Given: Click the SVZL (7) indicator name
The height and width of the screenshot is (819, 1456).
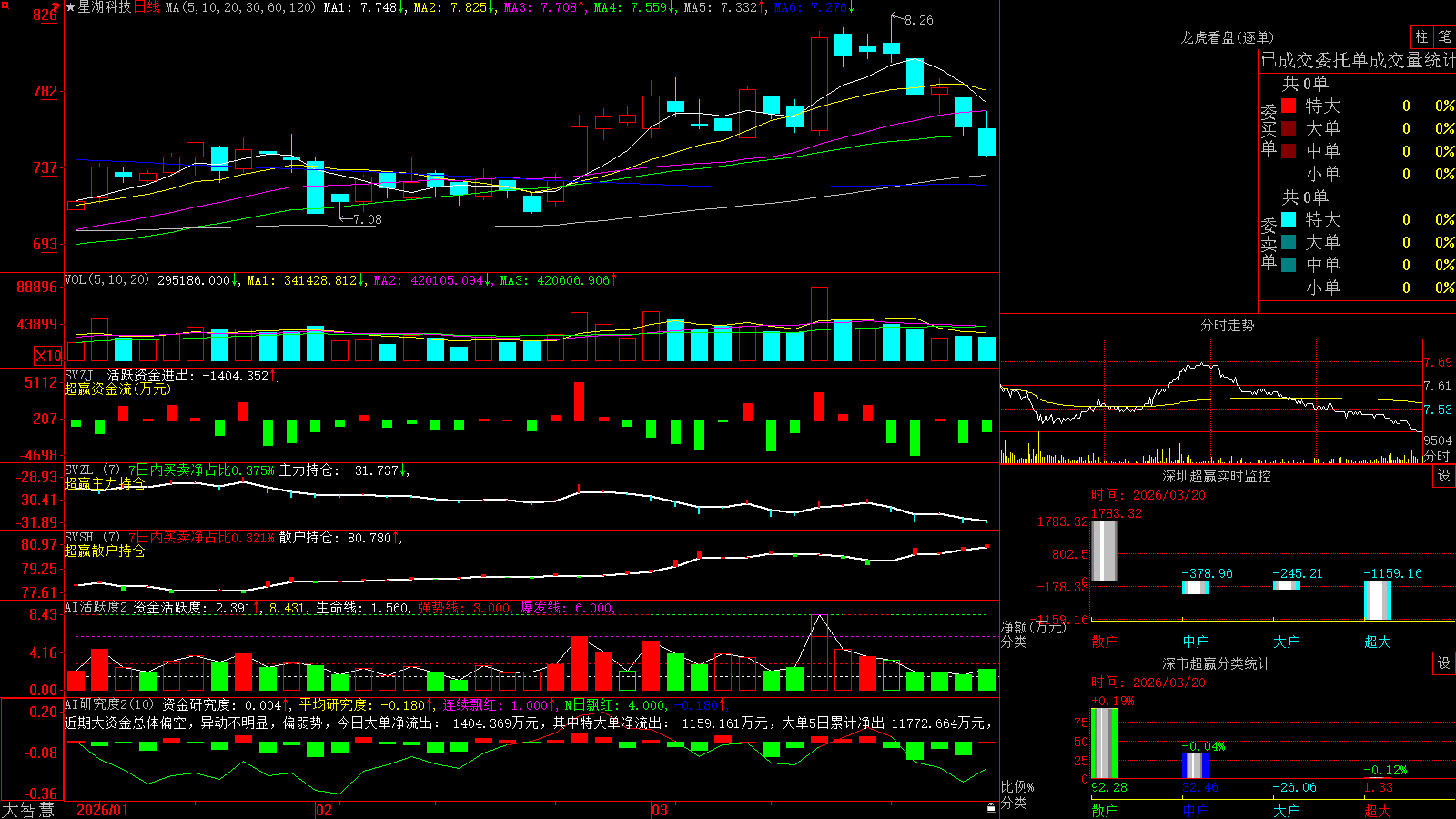Looking at the screenshot, I should 93,470.
